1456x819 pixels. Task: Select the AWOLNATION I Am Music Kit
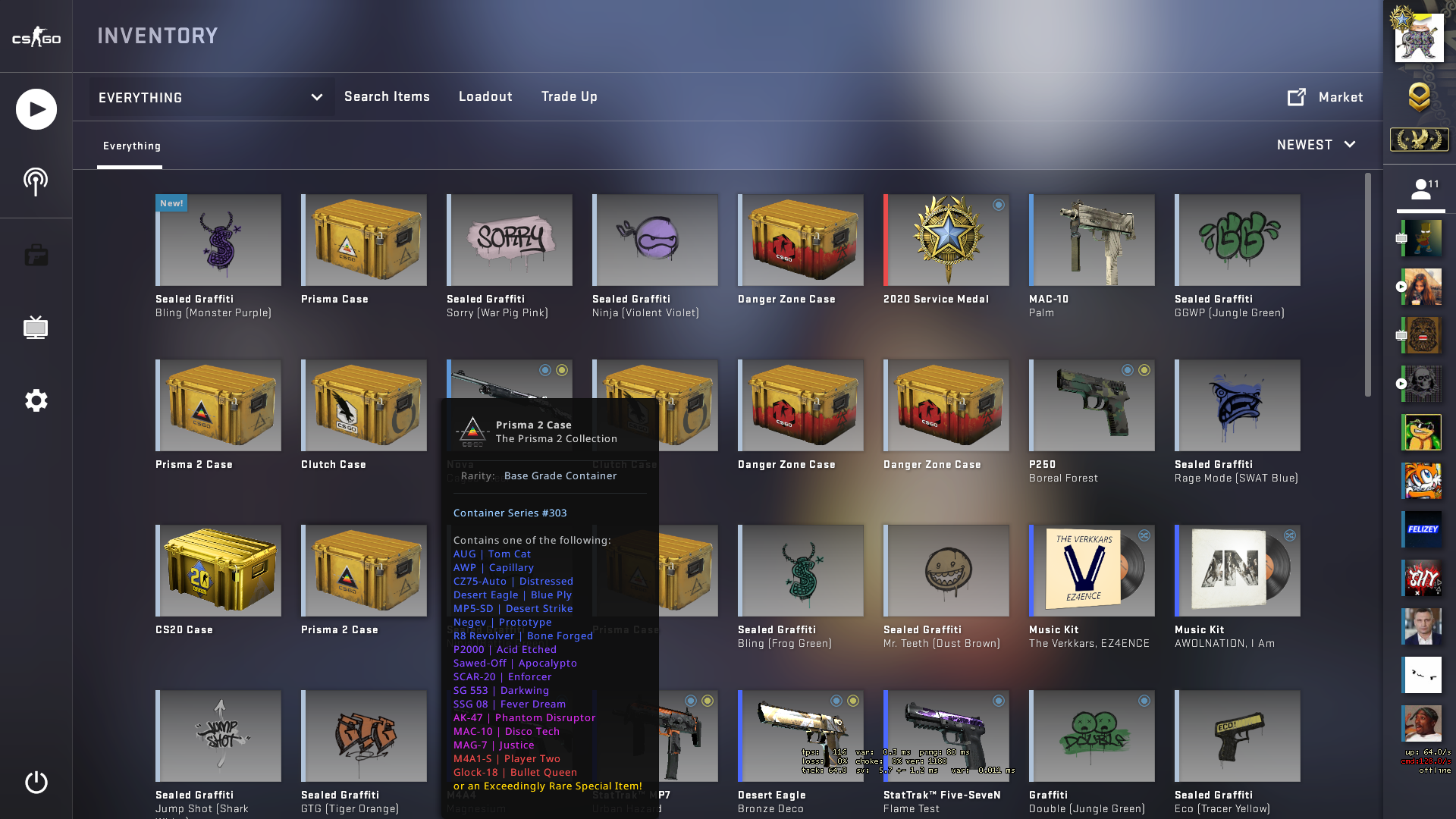pos(1238,570)
